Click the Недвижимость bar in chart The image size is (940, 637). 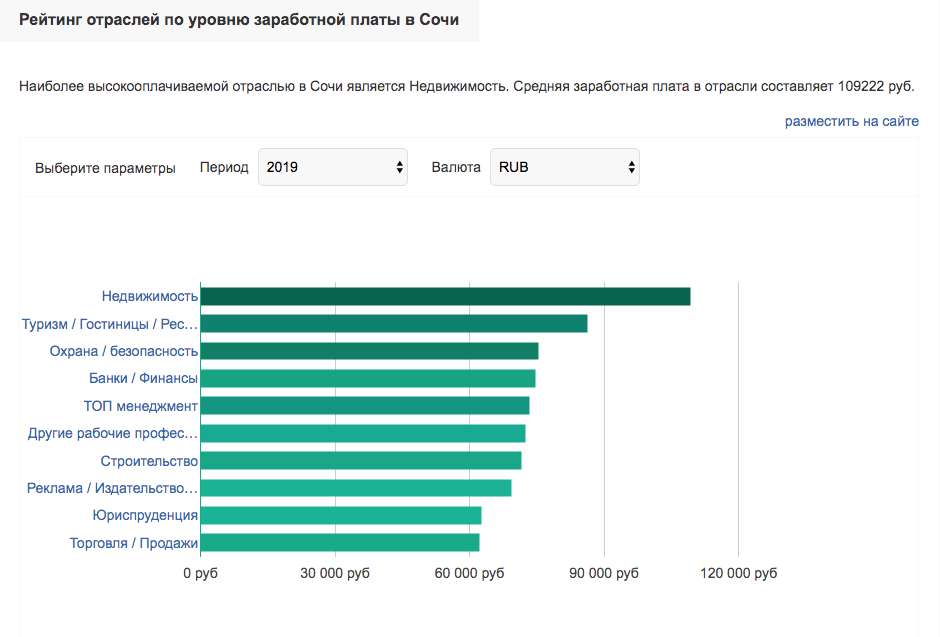pyautogui.click(x=445, y=296)
